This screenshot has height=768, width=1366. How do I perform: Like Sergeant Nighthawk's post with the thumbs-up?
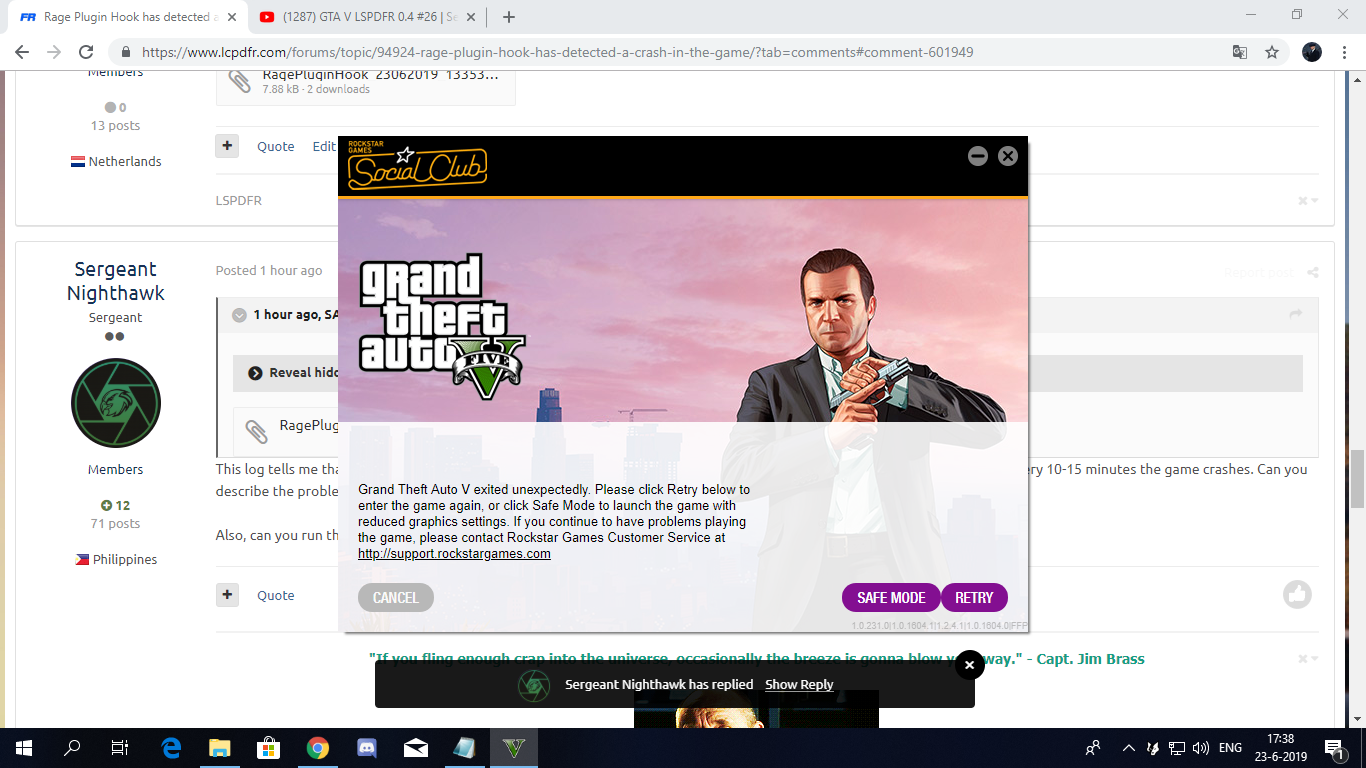pos(1297,595)
